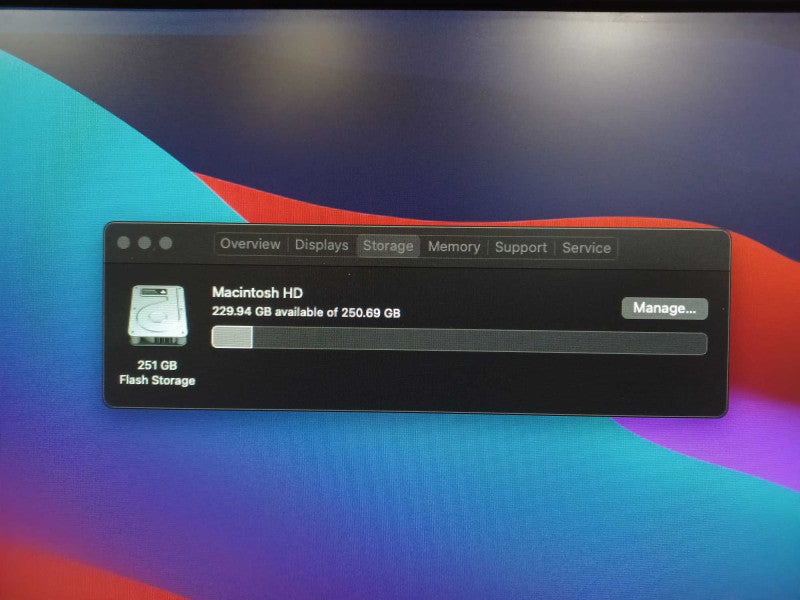Click the Manage... storage button
The width and height of the screenshot is (800, 600).
click(664, 309)
